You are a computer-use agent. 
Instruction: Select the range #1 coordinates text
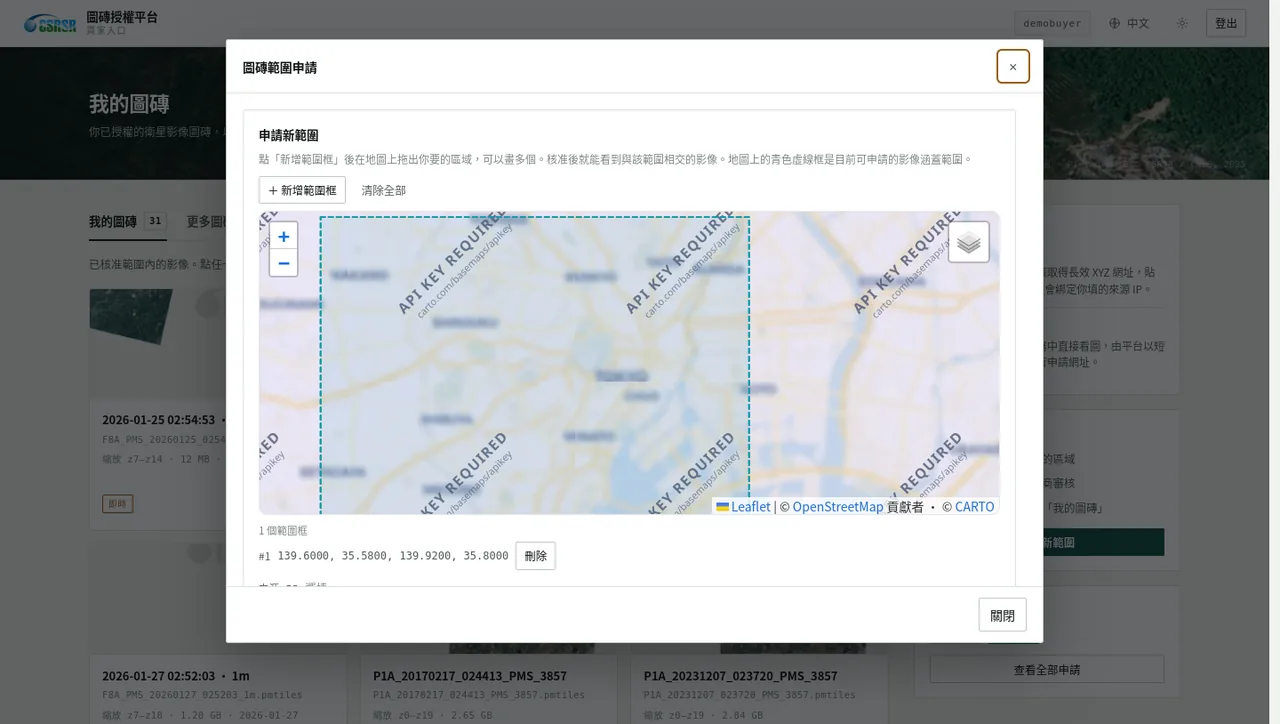[x=393, y=556]
